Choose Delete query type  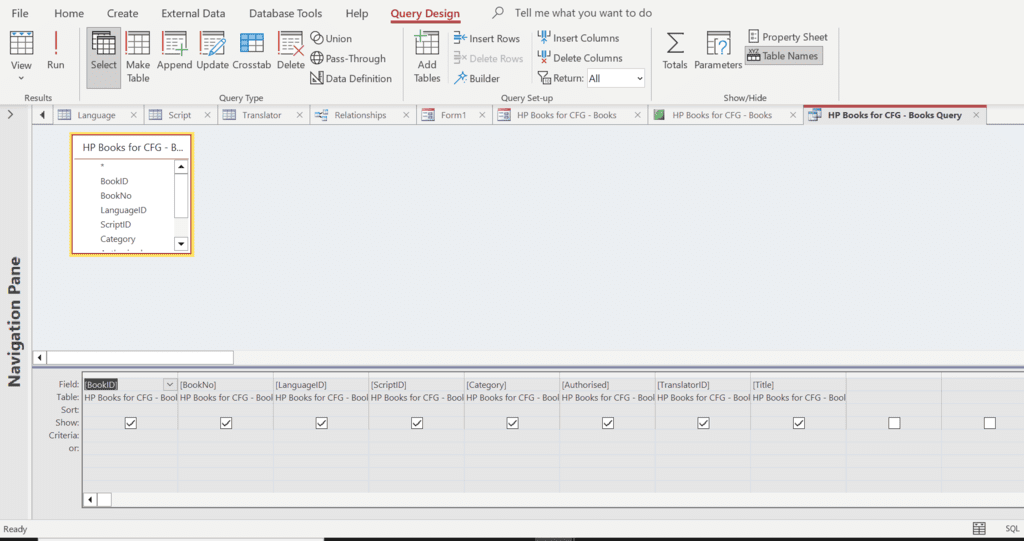291,51
